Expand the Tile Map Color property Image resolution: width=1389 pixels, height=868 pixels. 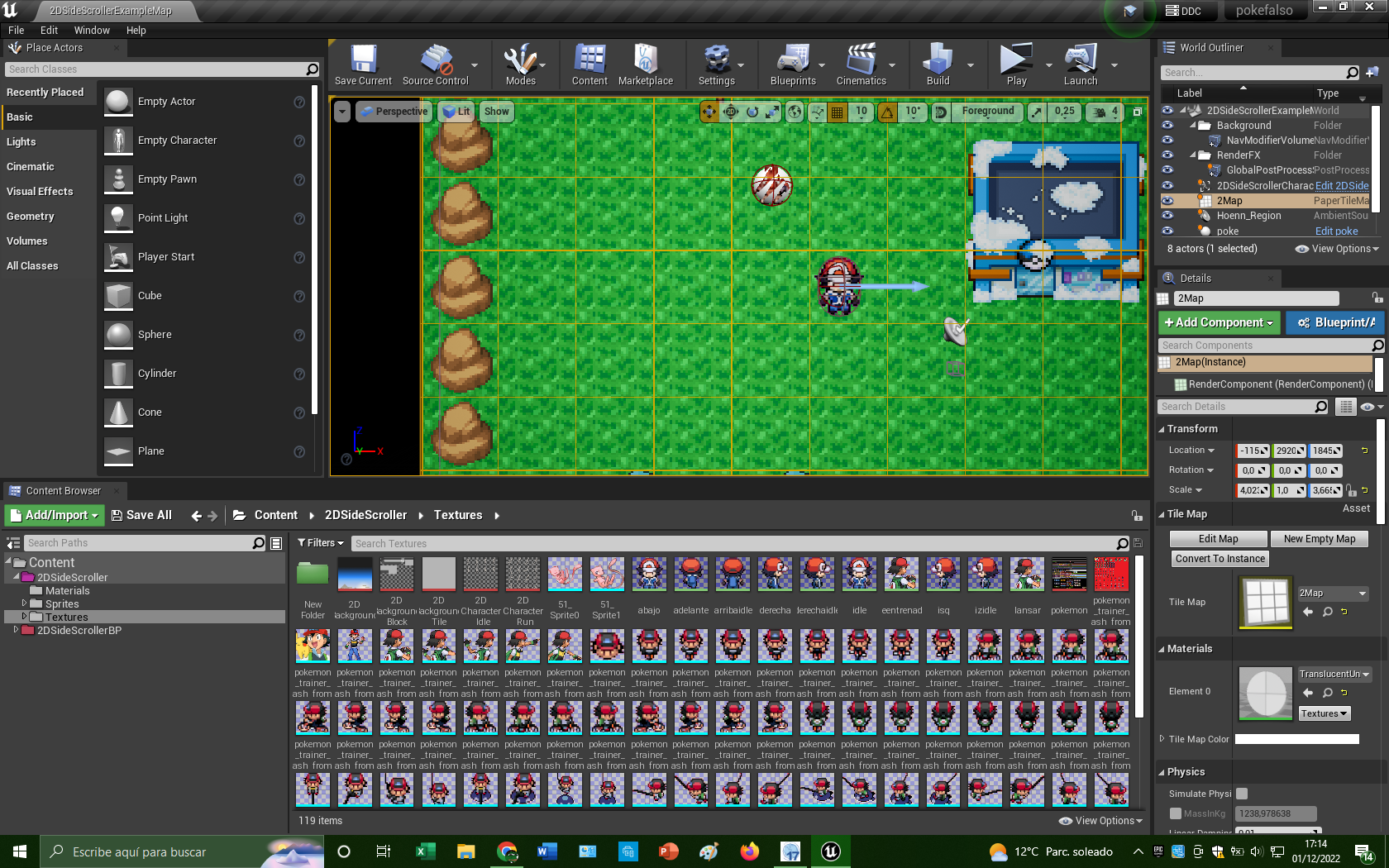tap(1162, 739)
